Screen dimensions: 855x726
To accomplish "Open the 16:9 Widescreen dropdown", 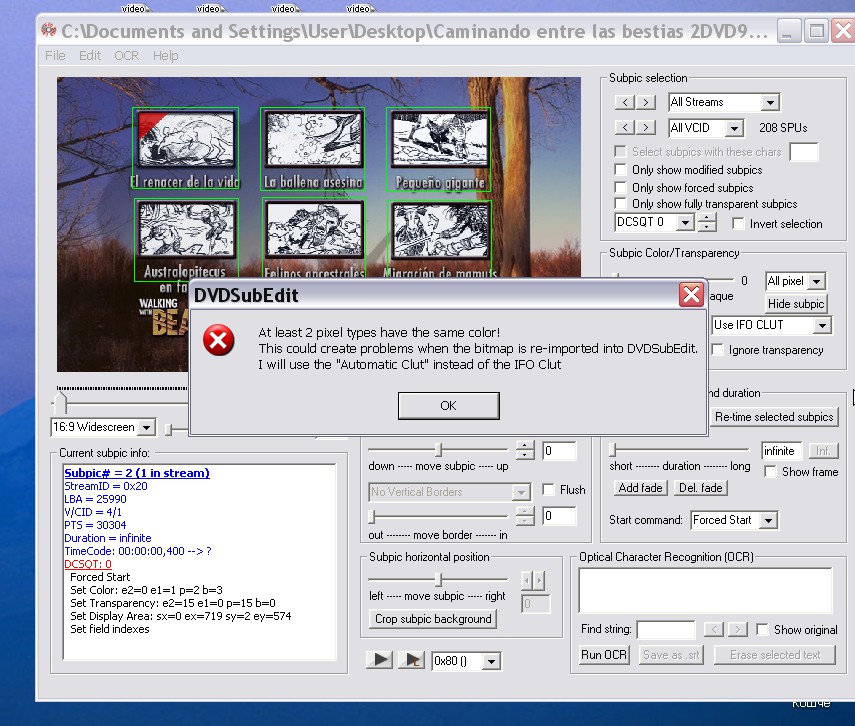I will [x=146, y=428].
